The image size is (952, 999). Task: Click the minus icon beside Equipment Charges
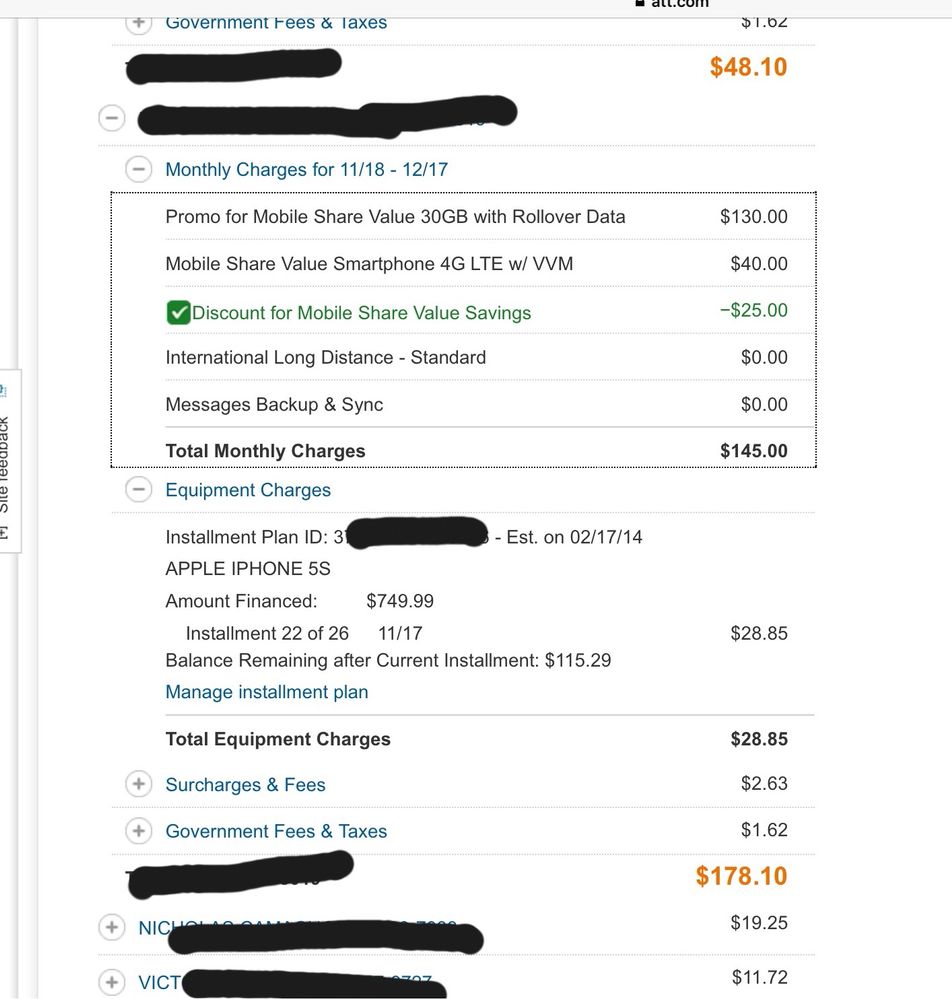click(x=139, y=490)
